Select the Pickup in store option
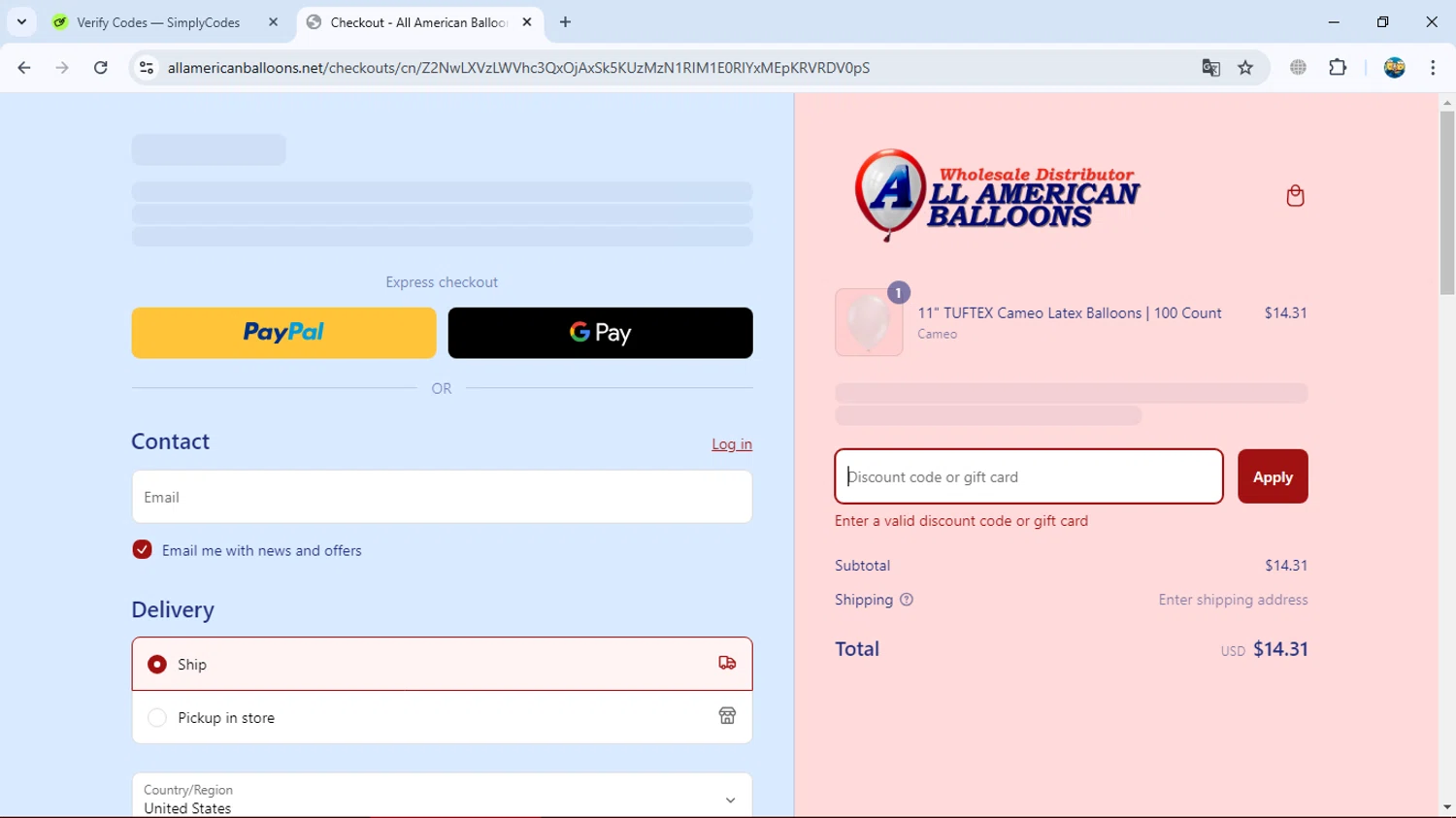Viewport: 1456px width, 818px height. pyautogui.click(x=442, y=717)
